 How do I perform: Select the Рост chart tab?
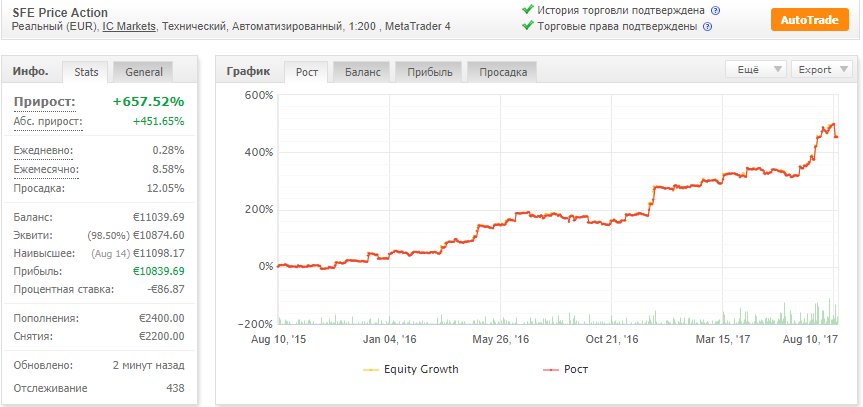click(x=307, y=72)
